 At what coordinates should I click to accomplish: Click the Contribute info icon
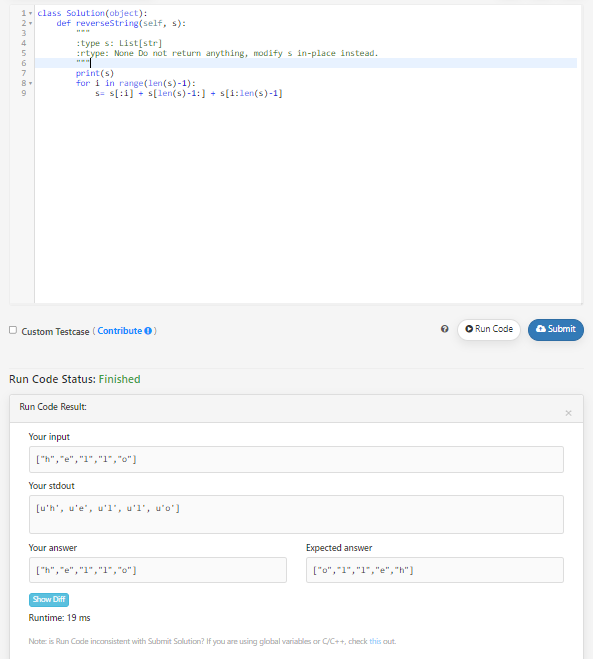point(148,331)
